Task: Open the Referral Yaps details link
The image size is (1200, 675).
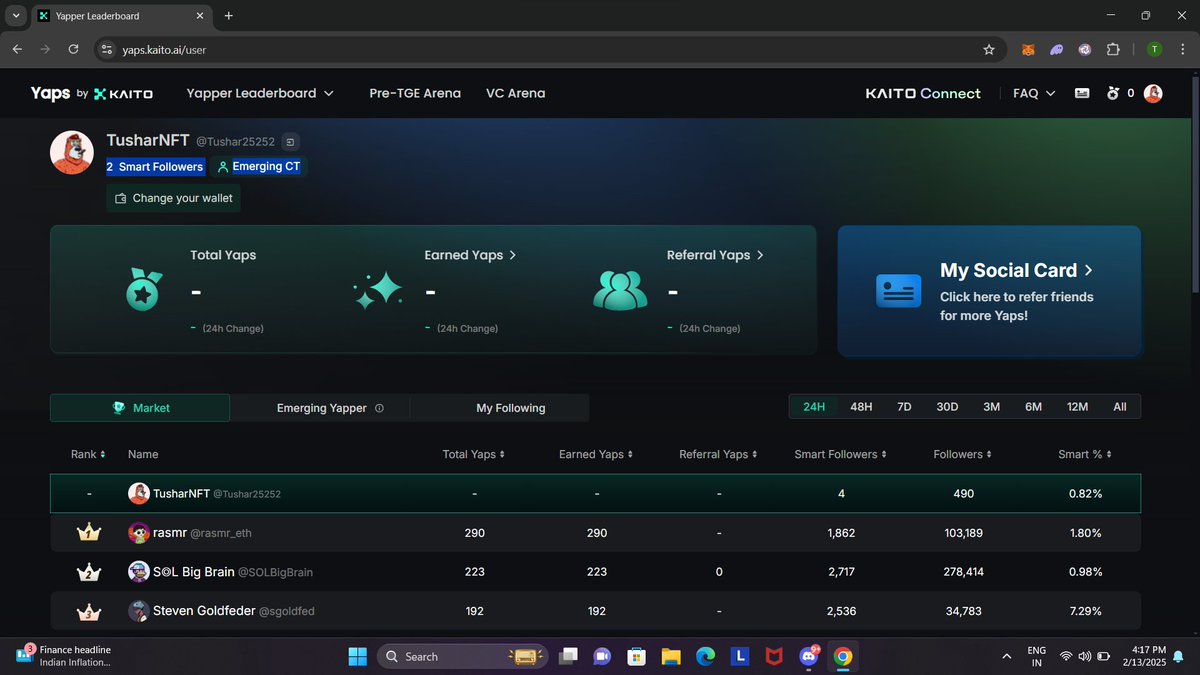Action: pos(715,255)
